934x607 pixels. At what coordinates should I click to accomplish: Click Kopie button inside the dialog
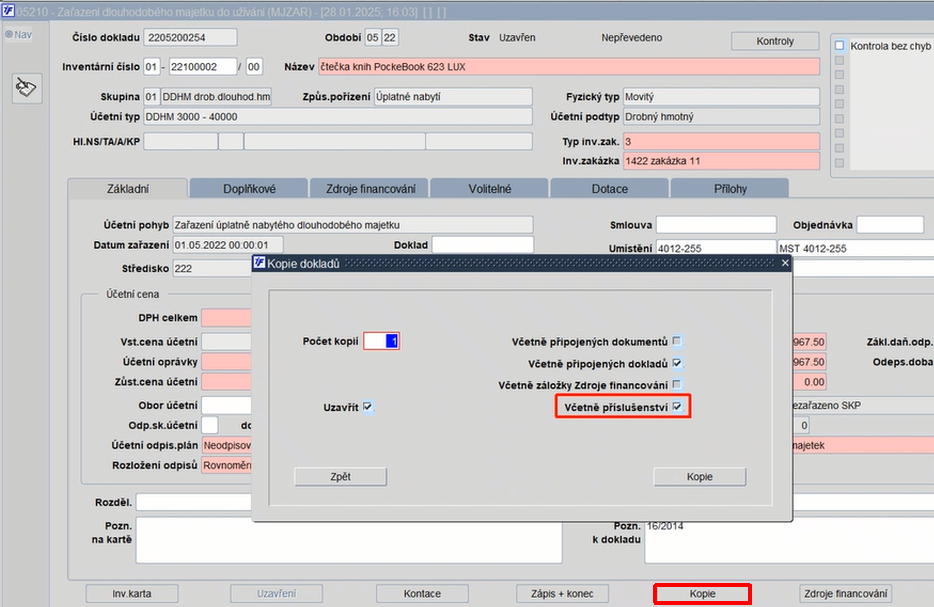pyautogui.click(x=699, y=477)
